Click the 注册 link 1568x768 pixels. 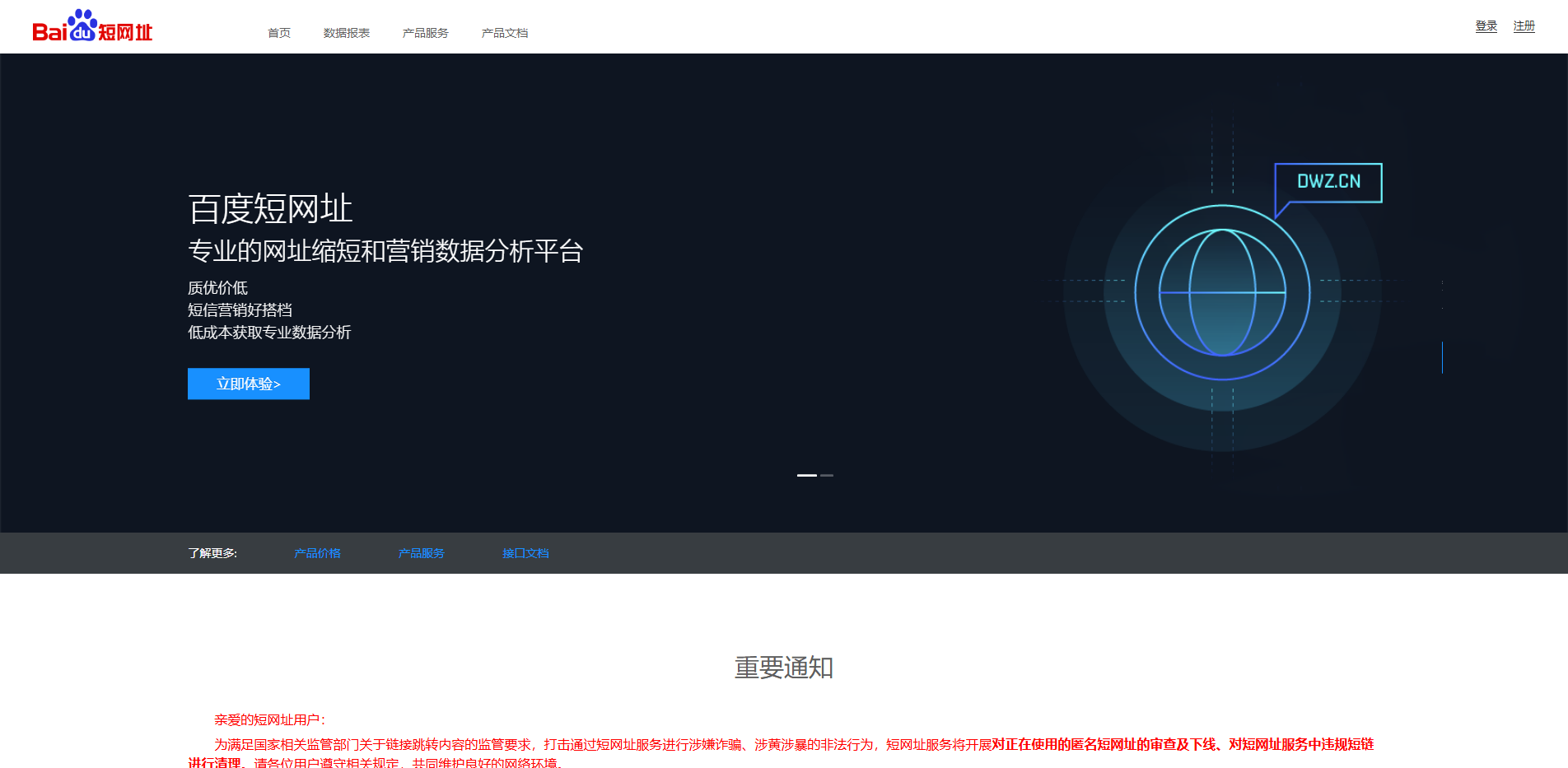click(x=1524, y=25)
